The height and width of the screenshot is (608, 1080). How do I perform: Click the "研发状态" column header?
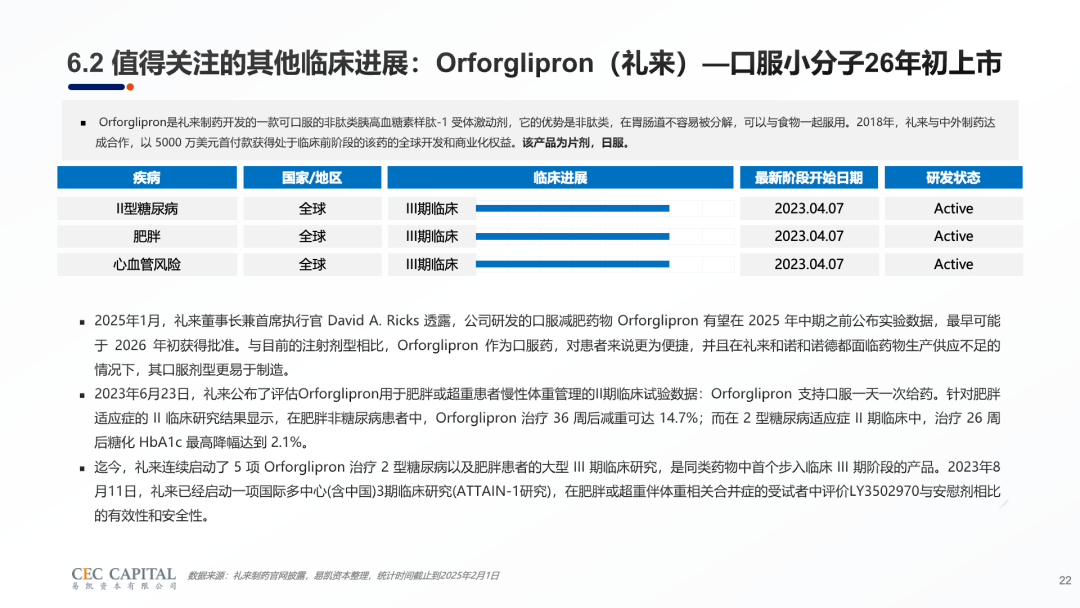pos(953,178)
